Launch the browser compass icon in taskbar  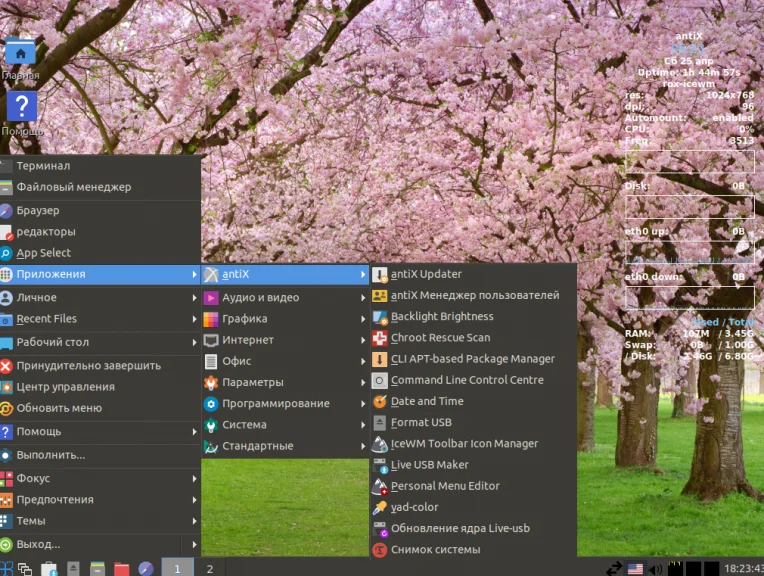[146, 569]
